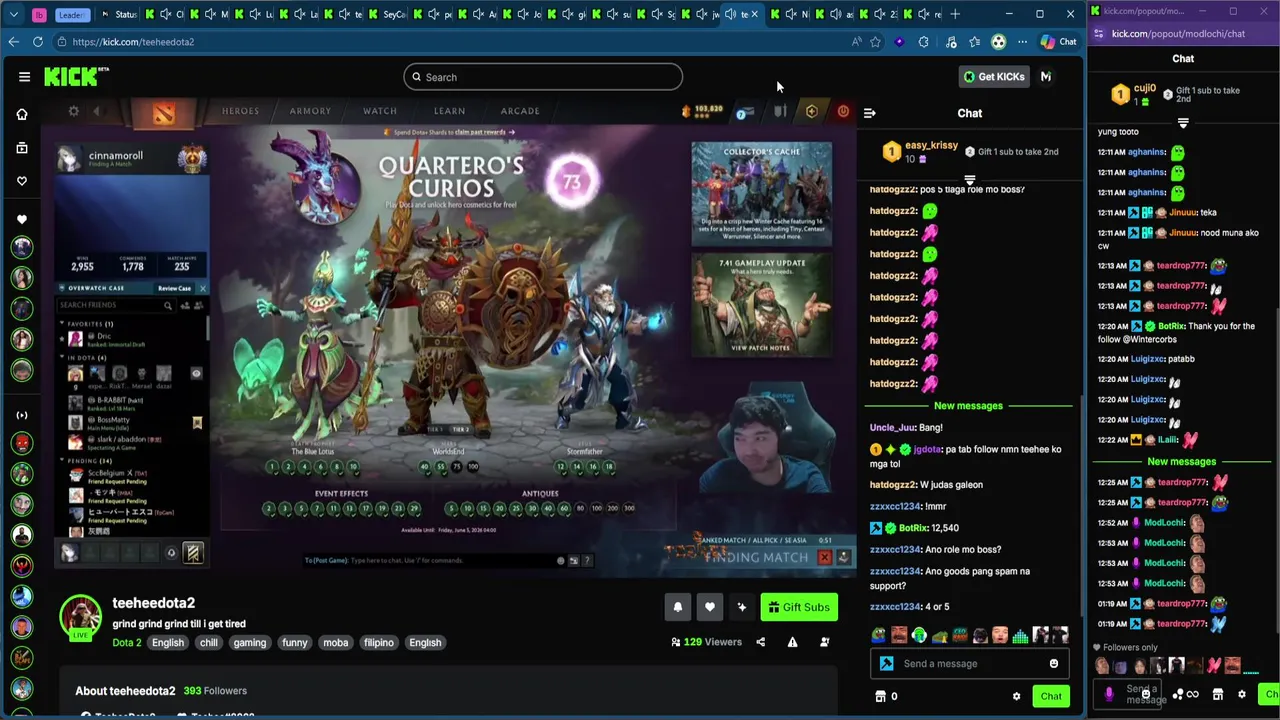Select the filipino tag
The width and height of the screenshot is (1280, 720).
coord(378,643)
